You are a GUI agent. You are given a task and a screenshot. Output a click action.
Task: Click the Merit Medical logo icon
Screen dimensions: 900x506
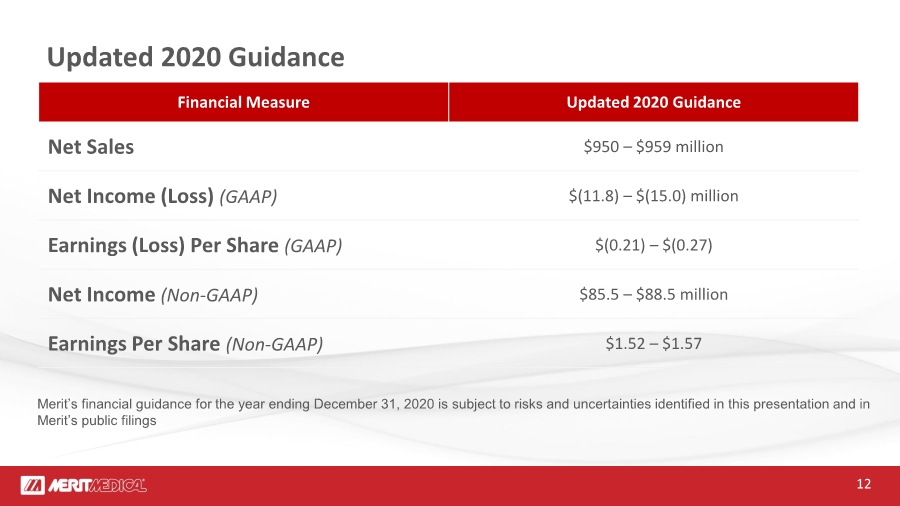33,485
